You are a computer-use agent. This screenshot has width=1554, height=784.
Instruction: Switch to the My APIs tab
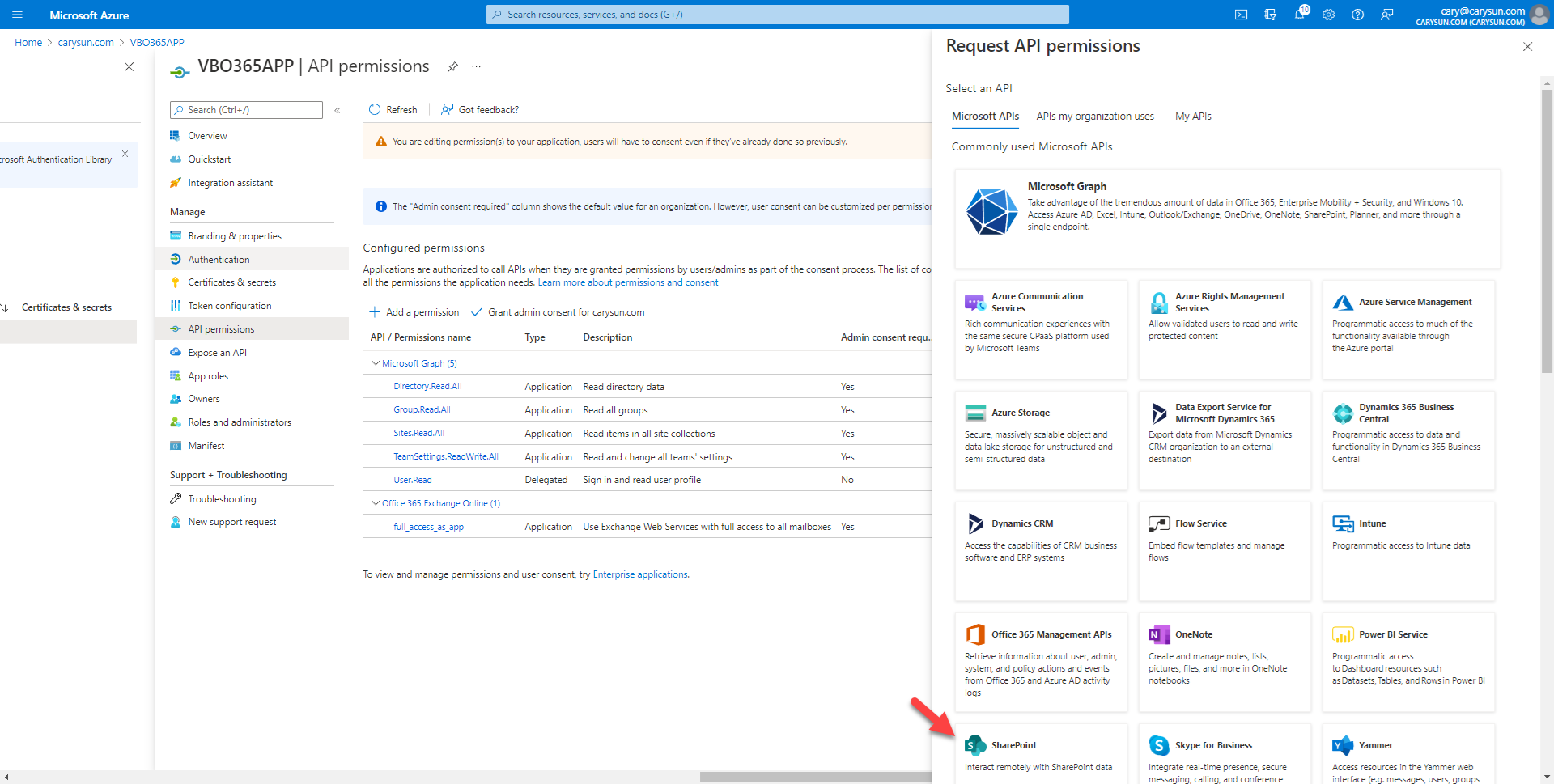tap(1193, 117)
